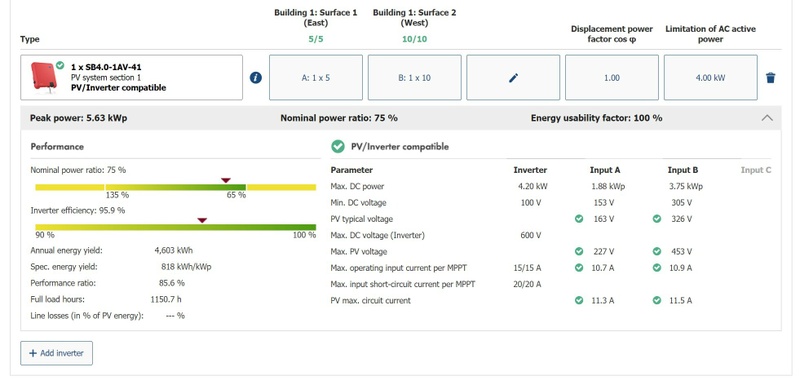The width and height of the screenshot is (800, 385).
Task: Click green checkmark beside PV/Inverter compatible heading
Action: (337, 146)
